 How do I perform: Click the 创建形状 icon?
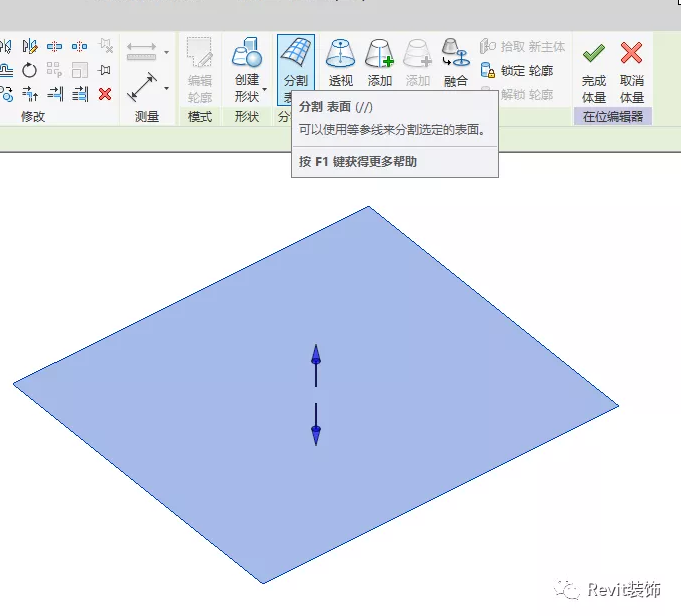click(x=247, y=52)
